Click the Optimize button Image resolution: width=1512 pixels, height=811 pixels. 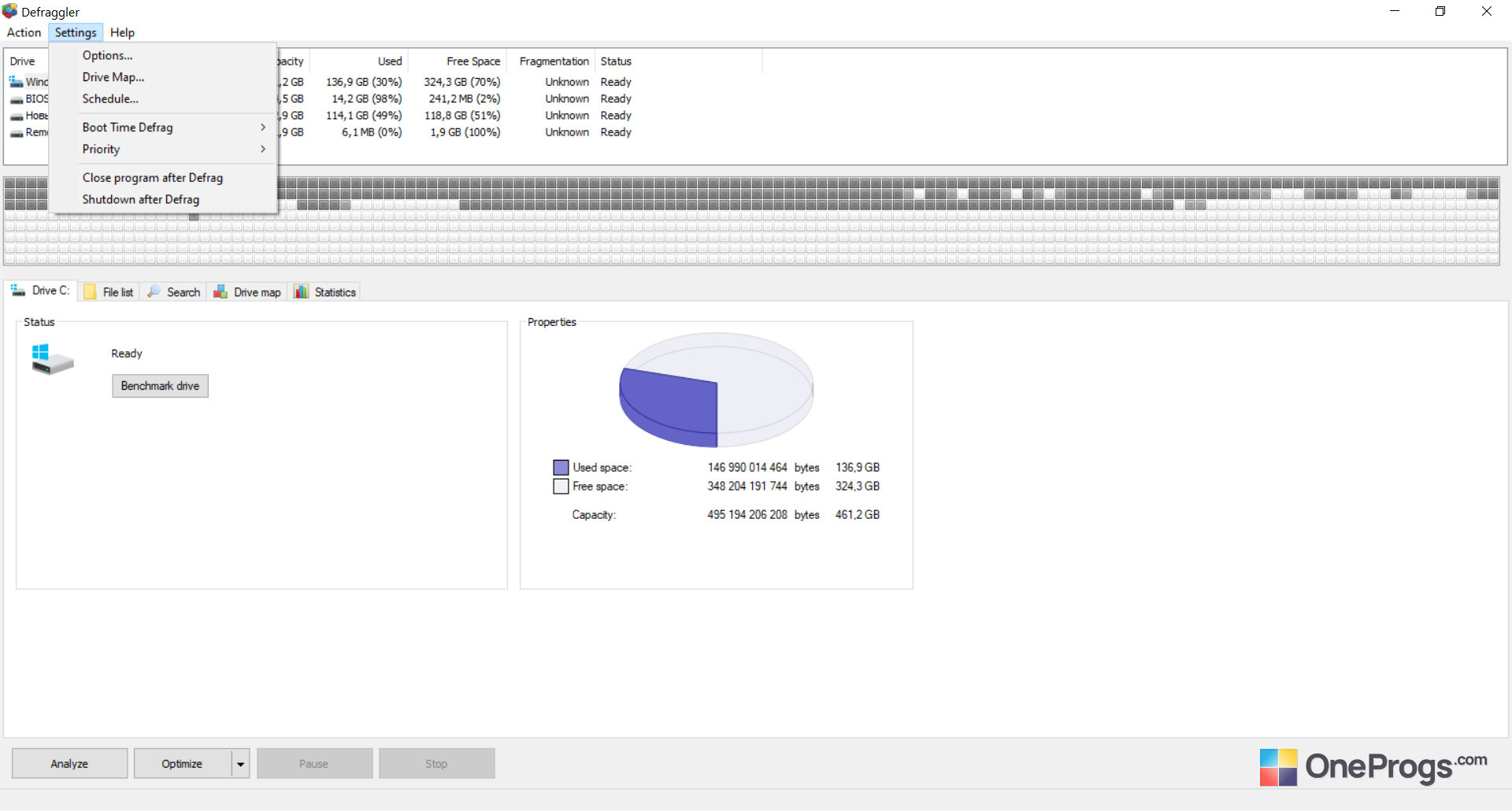tap(182, 764)
